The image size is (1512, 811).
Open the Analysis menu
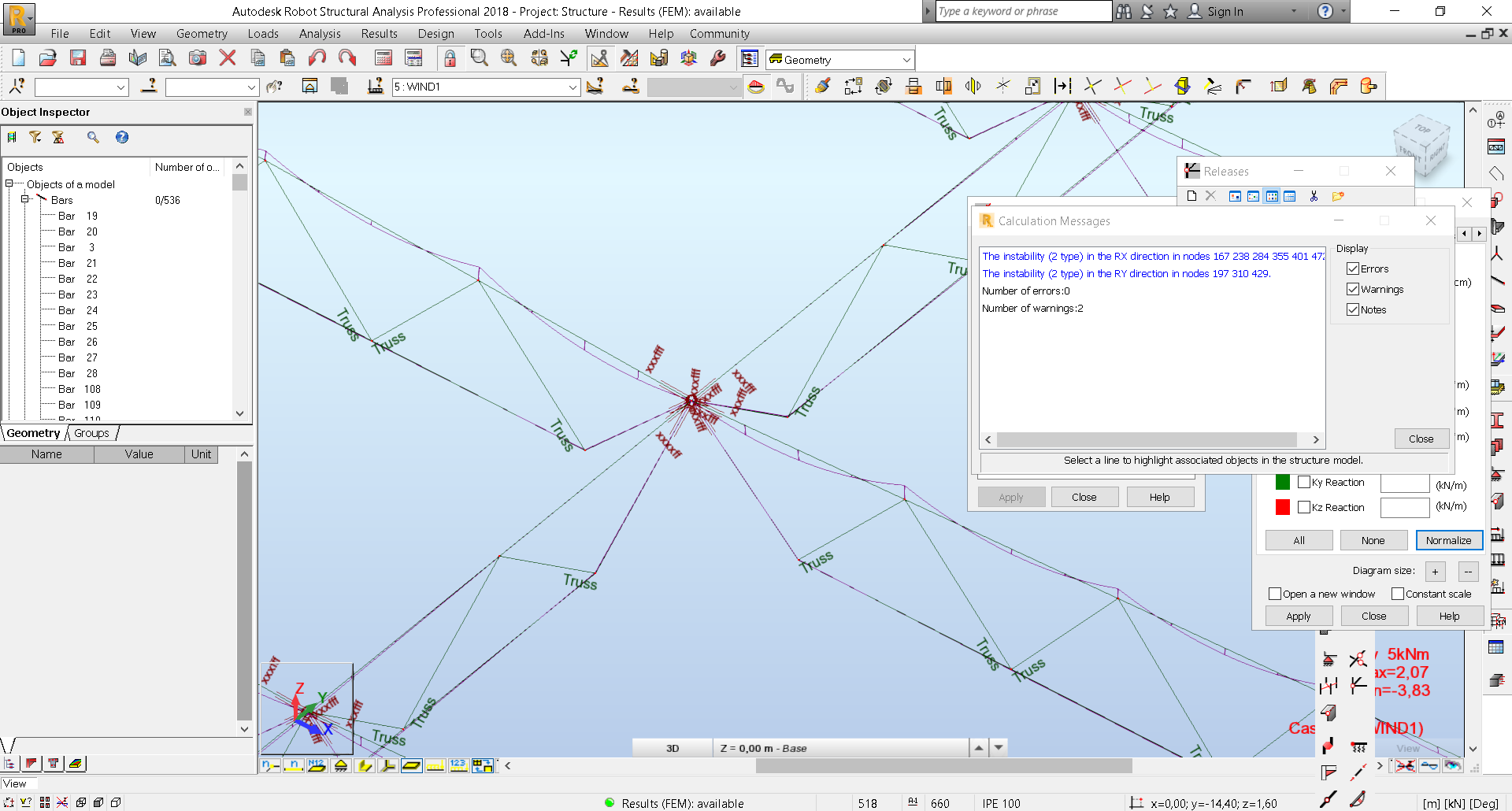point(320,33)
